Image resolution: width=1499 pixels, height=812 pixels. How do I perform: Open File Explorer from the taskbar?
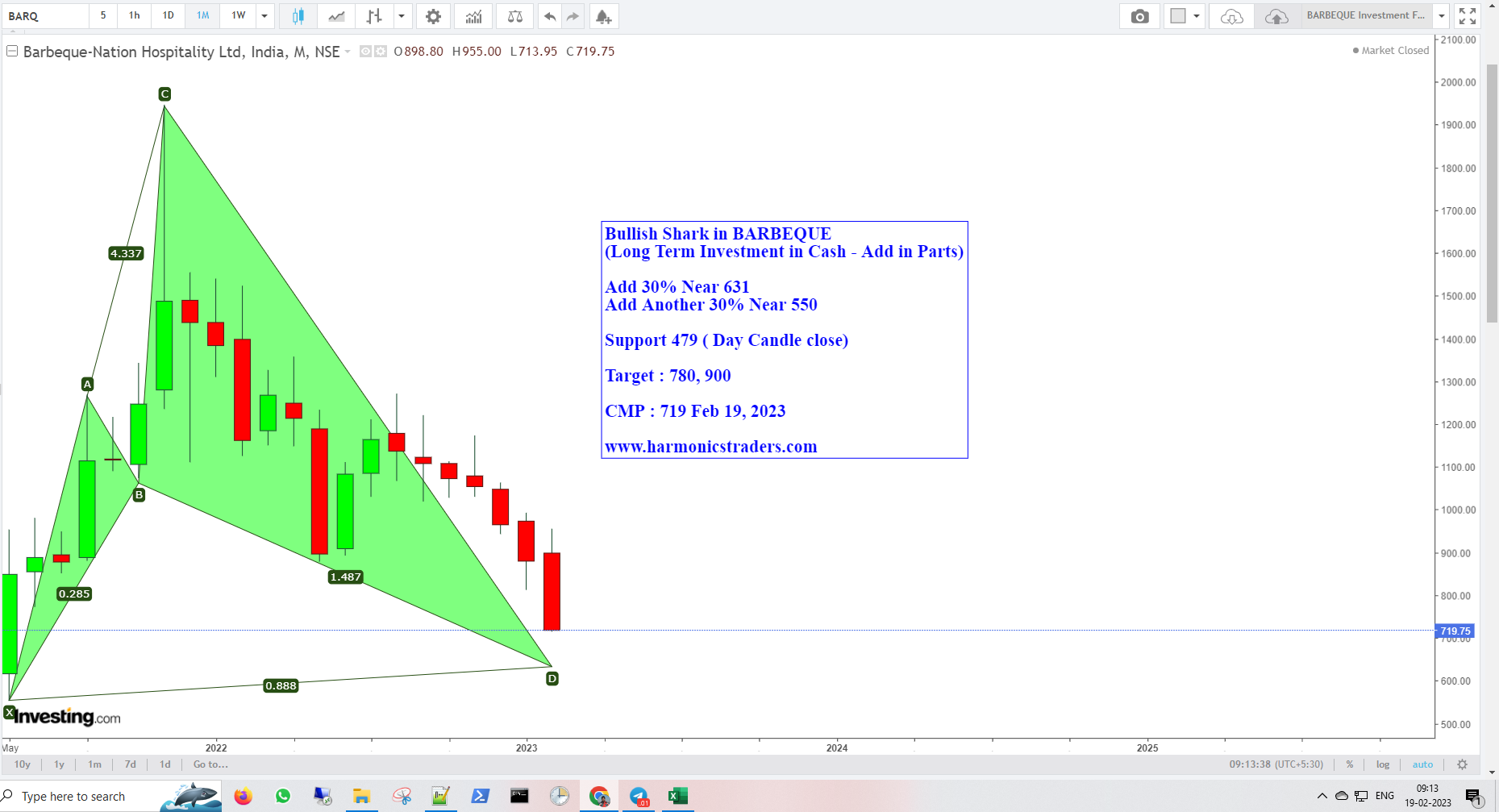click(x=361, y=797)
